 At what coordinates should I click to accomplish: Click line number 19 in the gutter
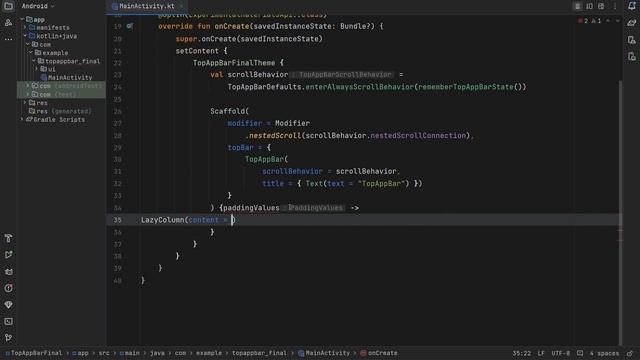point(118,27)
